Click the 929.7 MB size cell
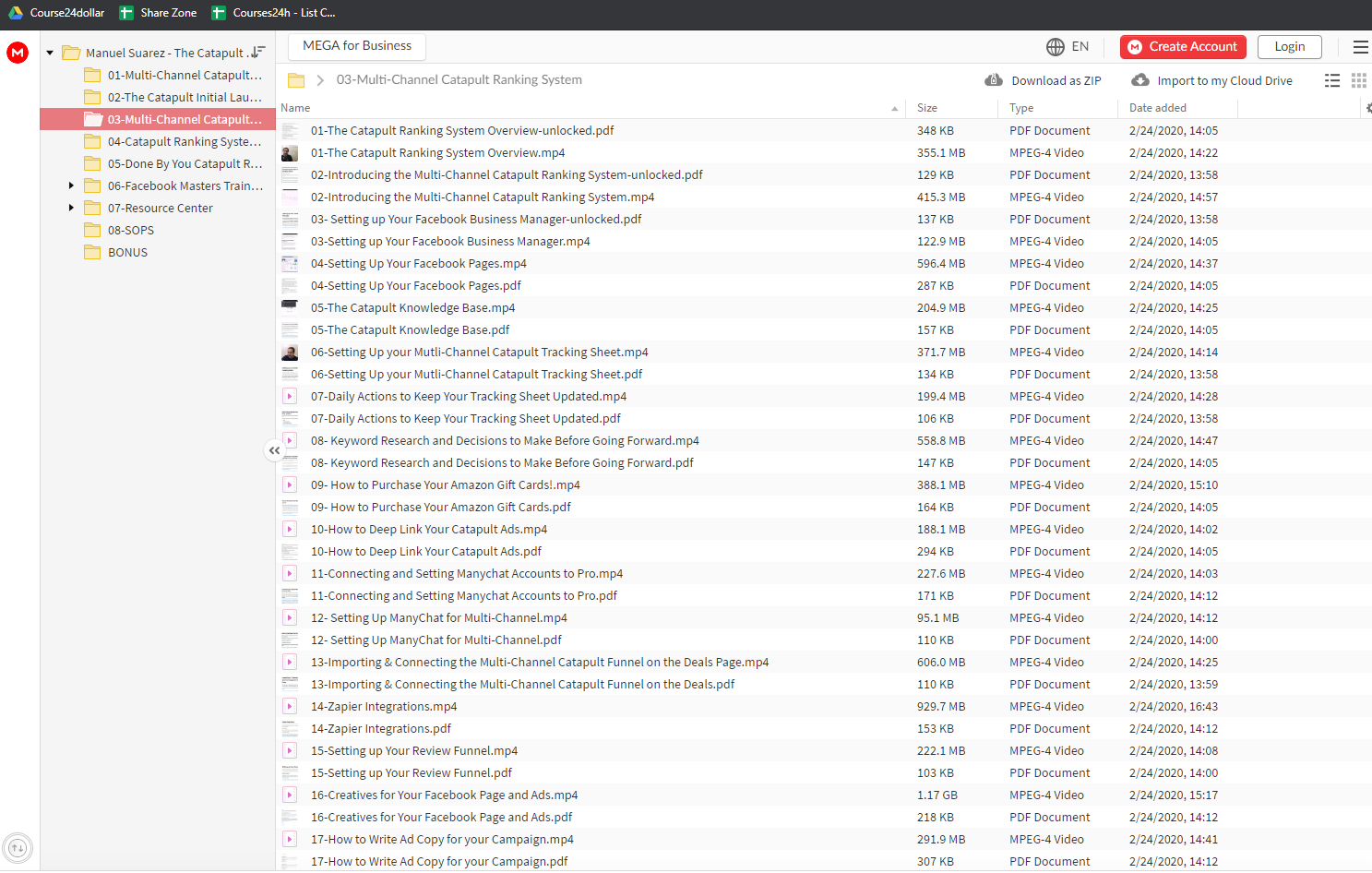 [941, 707]
